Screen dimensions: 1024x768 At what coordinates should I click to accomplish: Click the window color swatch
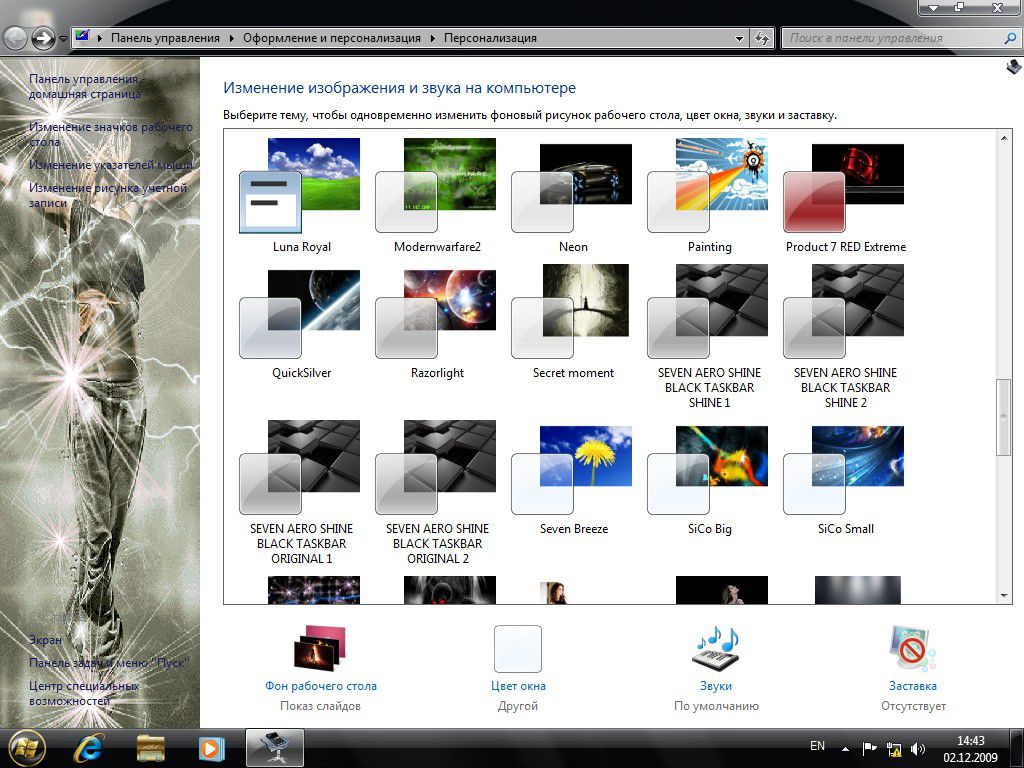(518, 648)
